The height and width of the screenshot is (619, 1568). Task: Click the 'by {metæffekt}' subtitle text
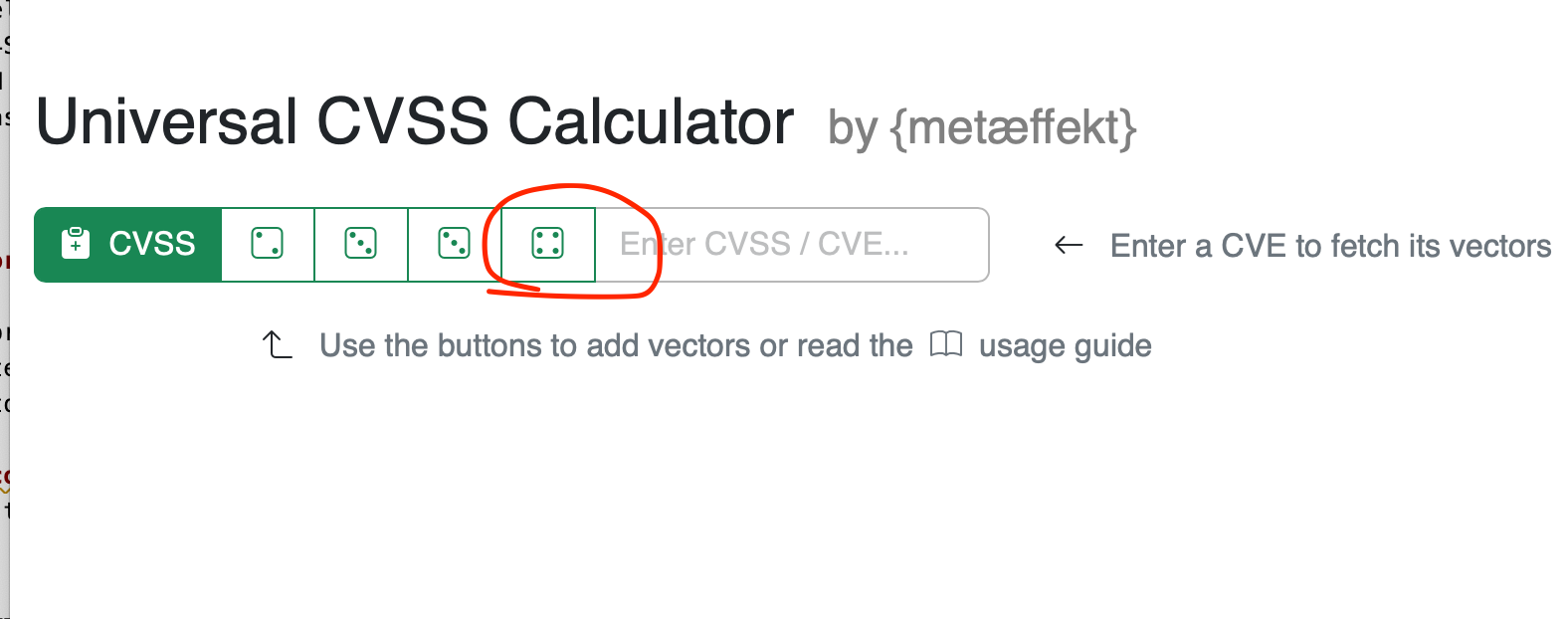(x=982, y=127)
